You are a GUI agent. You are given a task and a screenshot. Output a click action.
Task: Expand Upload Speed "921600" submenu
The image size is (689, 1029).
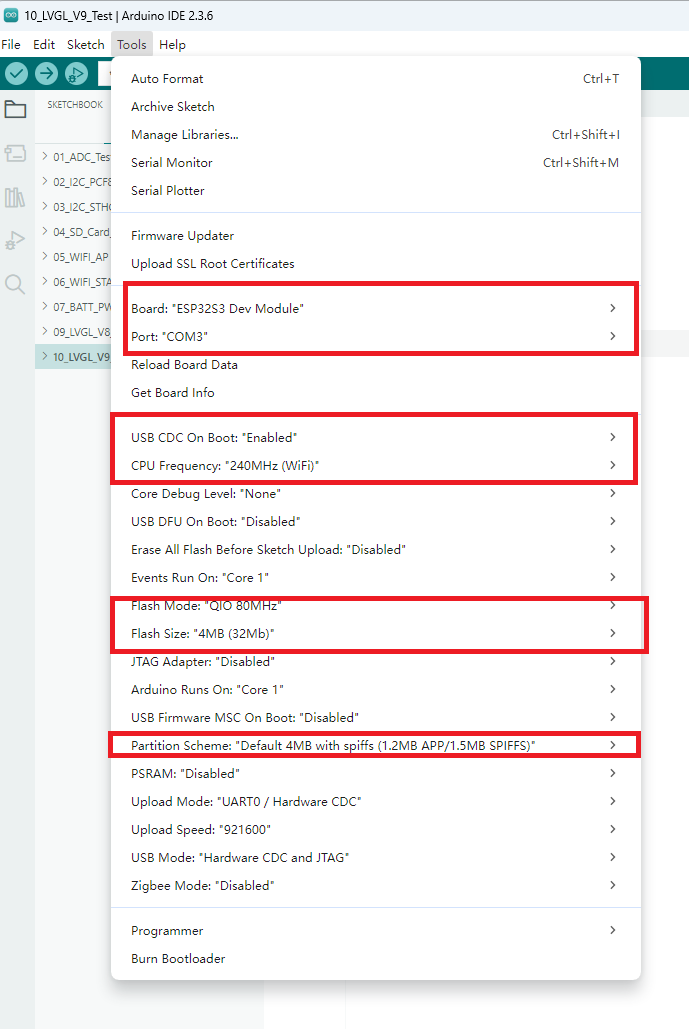(375, 830)
